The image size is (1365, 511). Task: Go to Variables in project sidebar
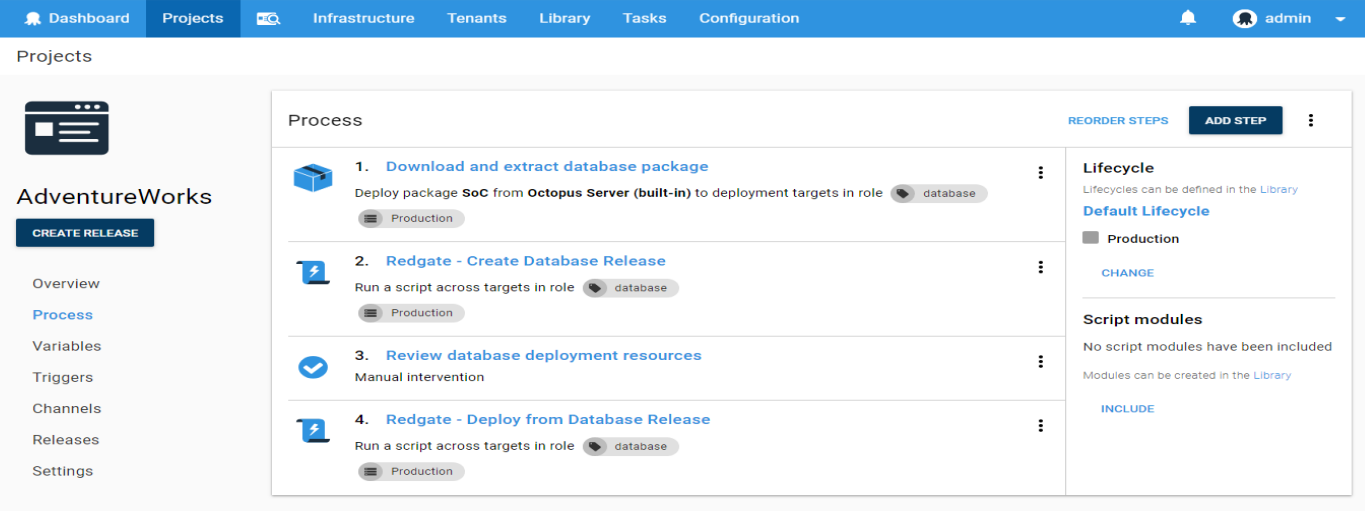pyautogui.click(x=67, y=346)
